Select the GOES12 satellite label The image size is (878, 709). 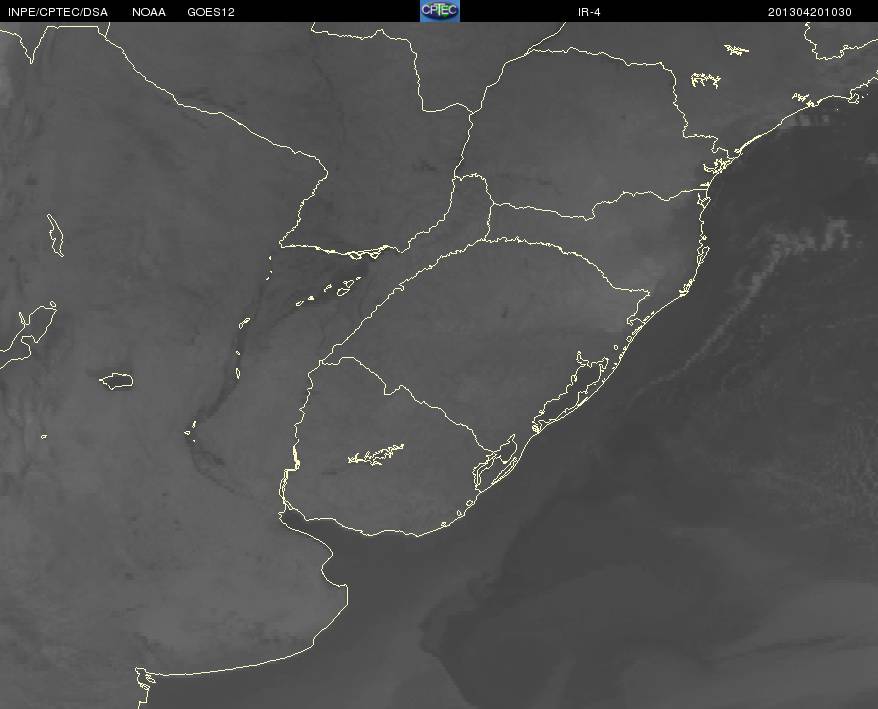tap(211, 12)
